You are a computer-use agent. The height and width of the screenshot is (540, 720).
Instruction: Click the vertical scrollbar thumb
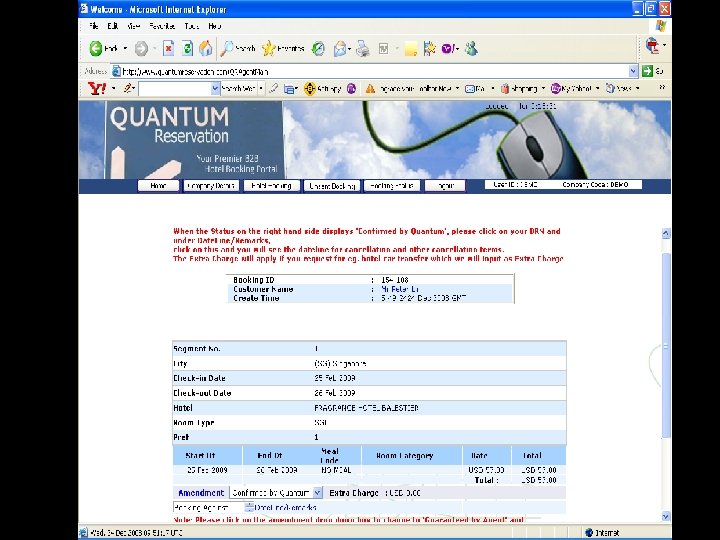pyautogui.click(x=666, y=344)
